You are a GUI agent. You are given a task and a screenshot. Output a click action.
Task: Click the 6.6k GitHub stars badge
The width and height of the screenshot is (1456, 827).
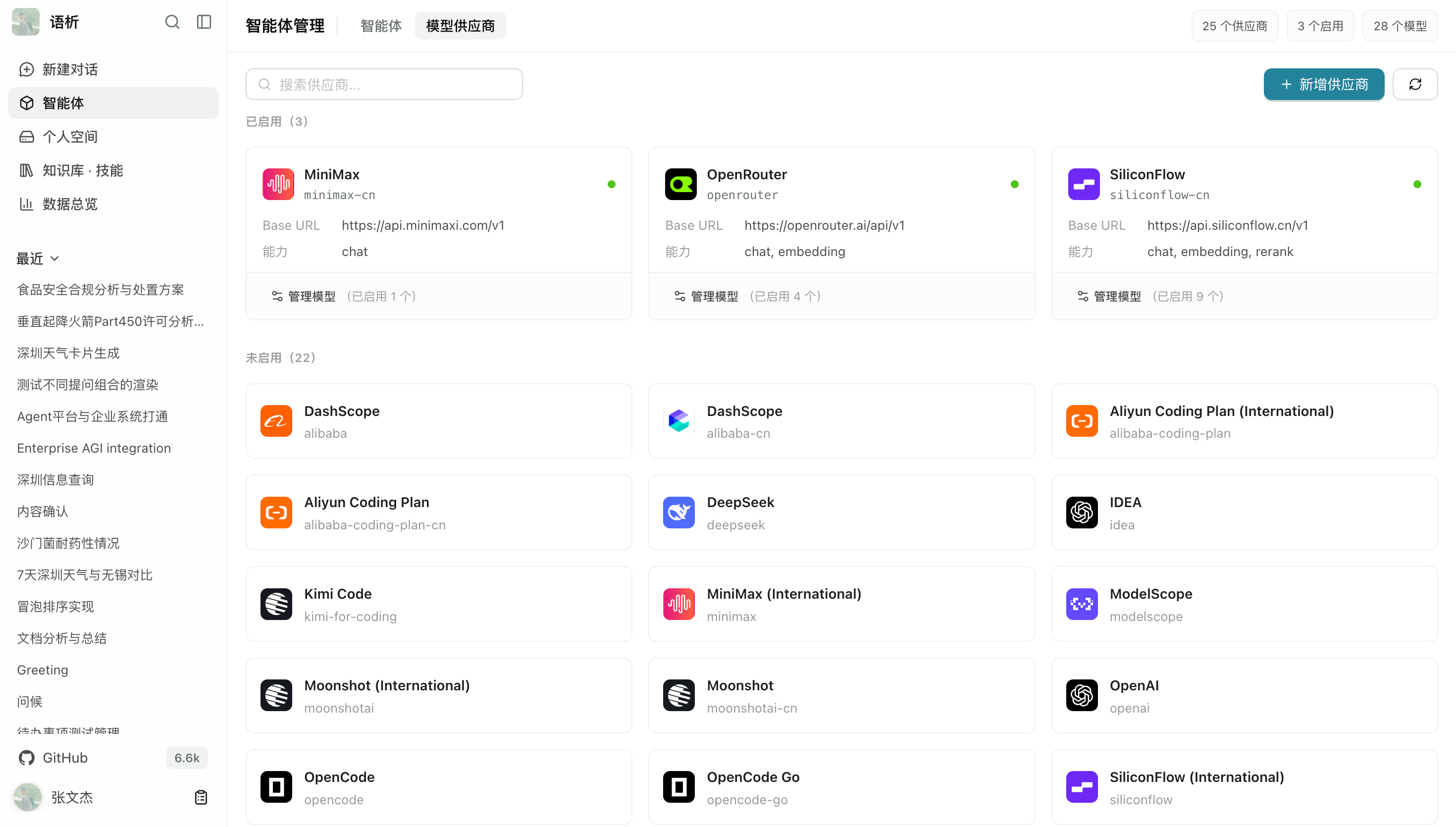[x=187, y=758]
